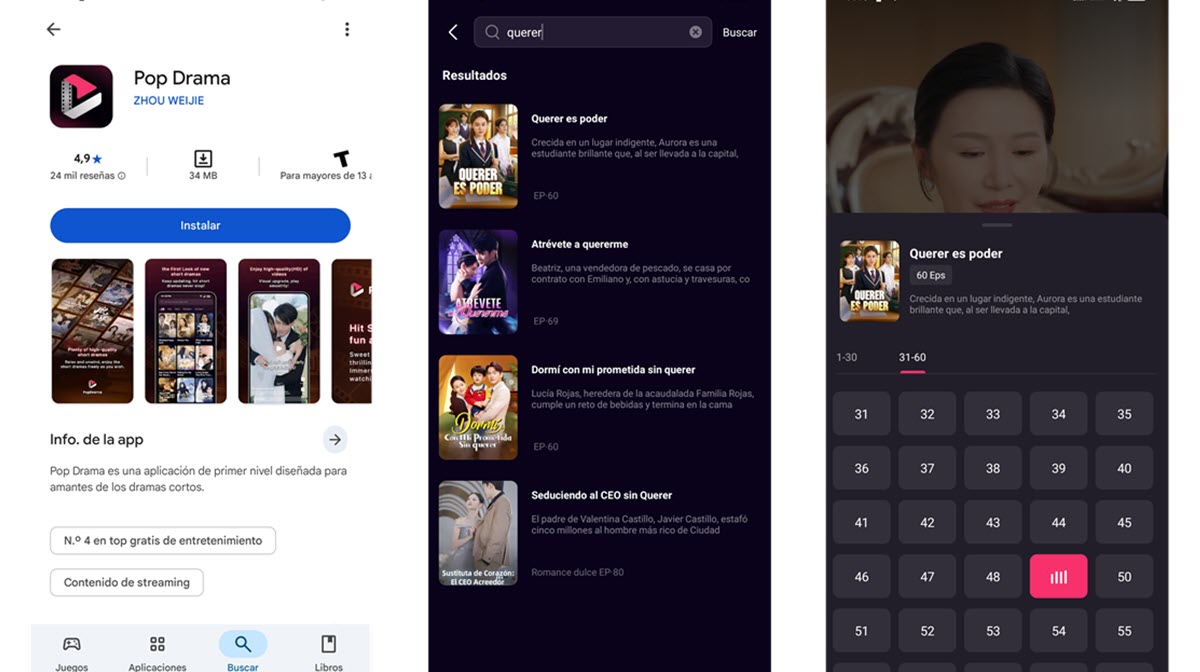Switch to Juegos tab

(72, 652)
